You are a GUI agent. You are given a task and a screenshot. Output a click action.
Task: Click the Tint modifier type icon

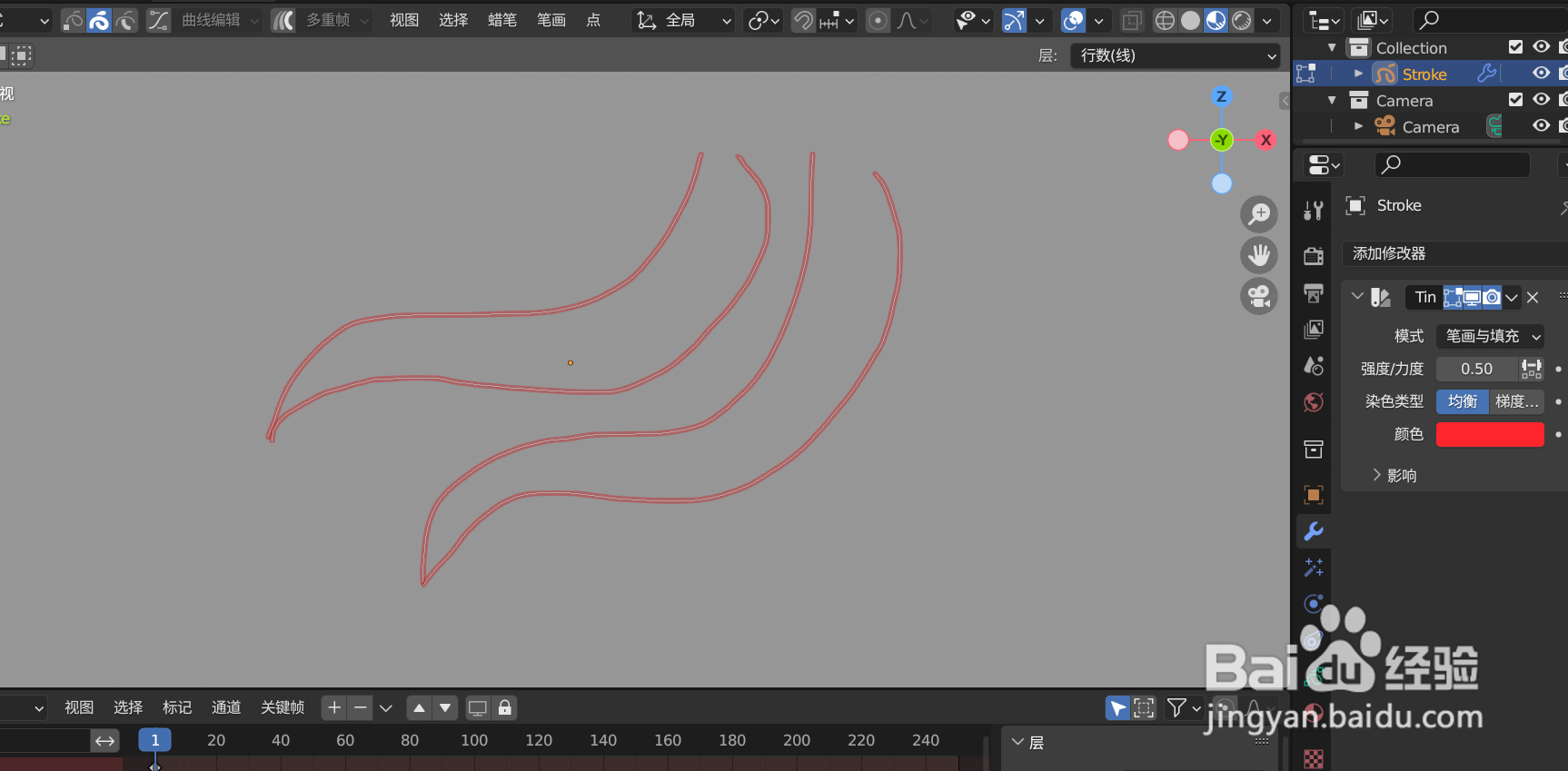point(1381,297)
